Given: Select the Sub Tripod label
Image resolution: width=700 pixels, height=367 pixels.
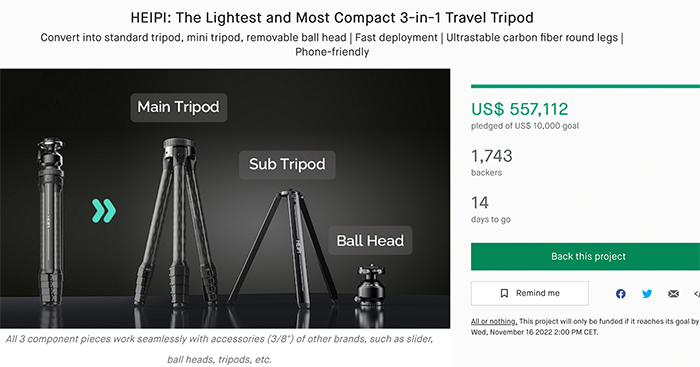Looking at the screenshot, I should tap(287, 165).
